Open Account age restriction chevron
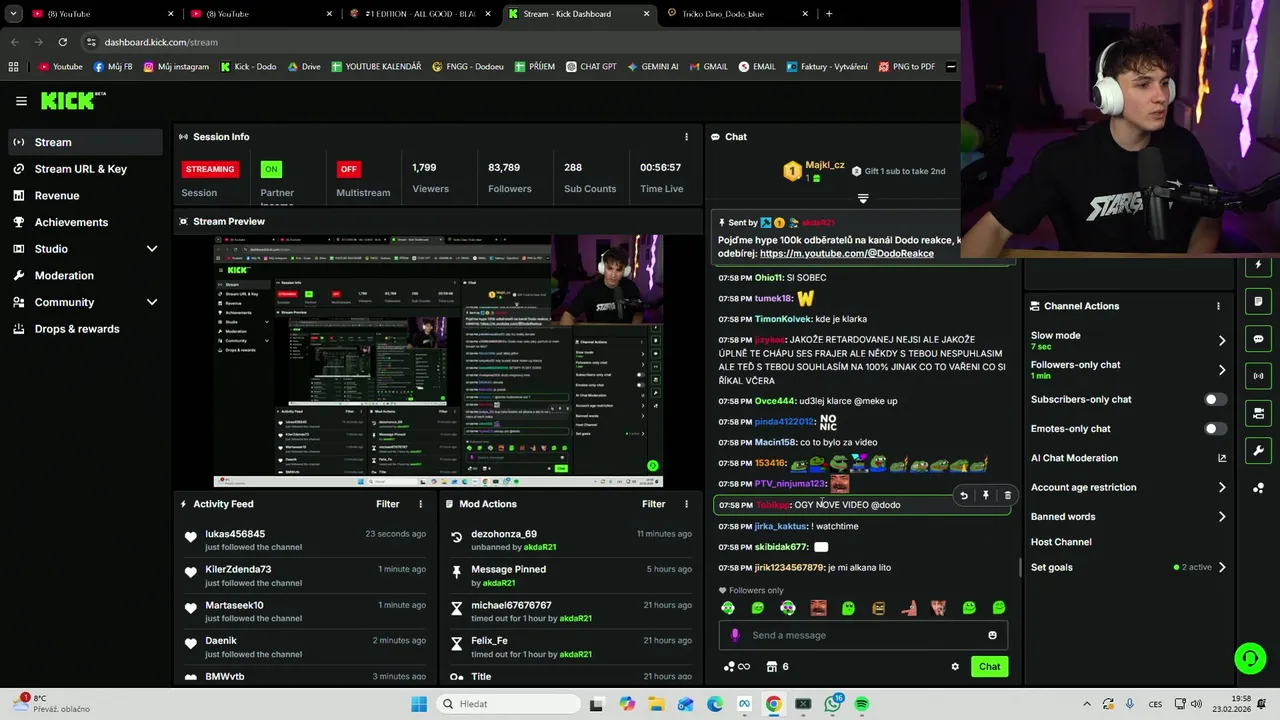This screenshot has width=1280, height=720. [x=1221, y=487]
